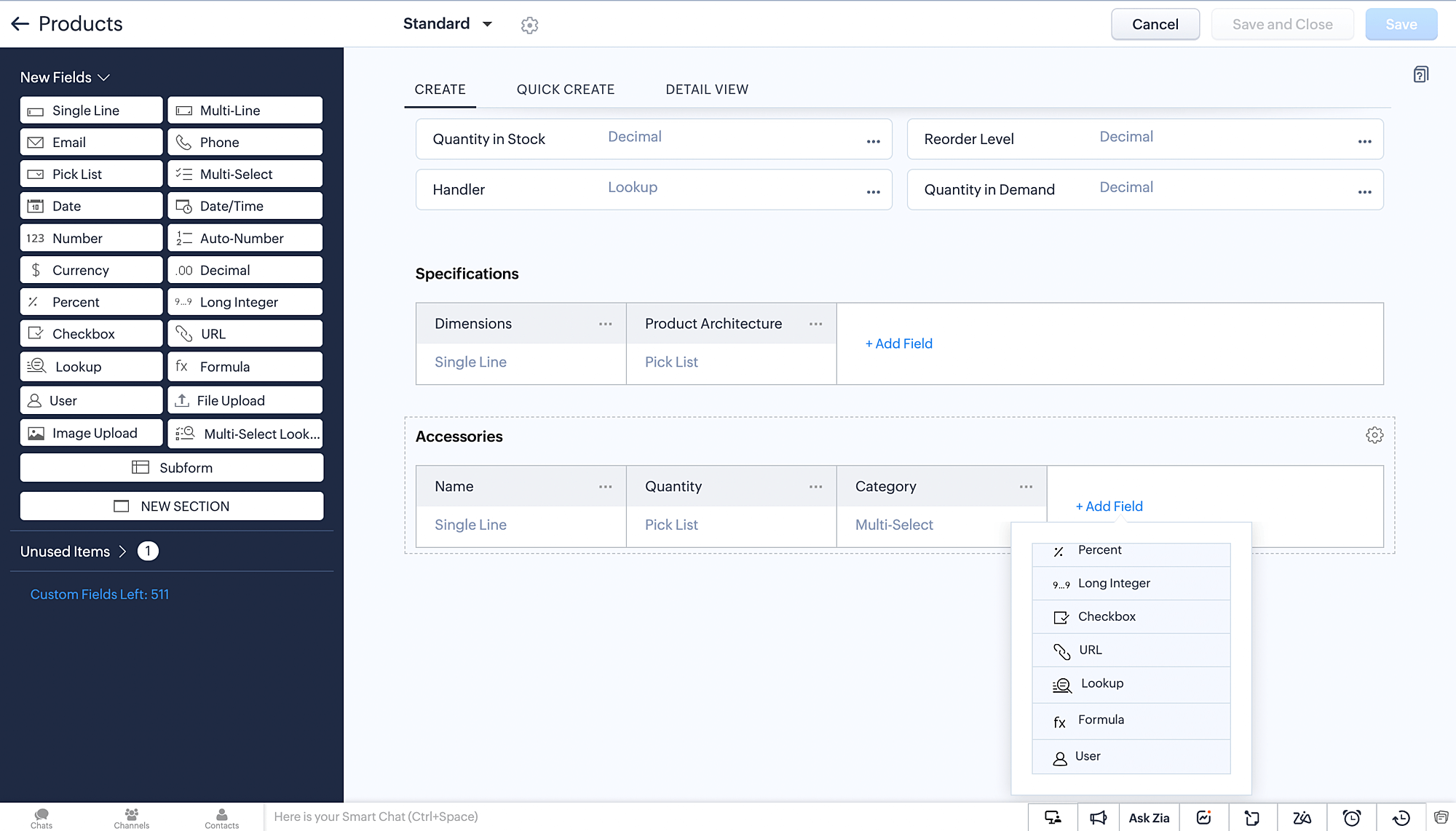Open Accessories subform settings gear

pos(1374,435)
